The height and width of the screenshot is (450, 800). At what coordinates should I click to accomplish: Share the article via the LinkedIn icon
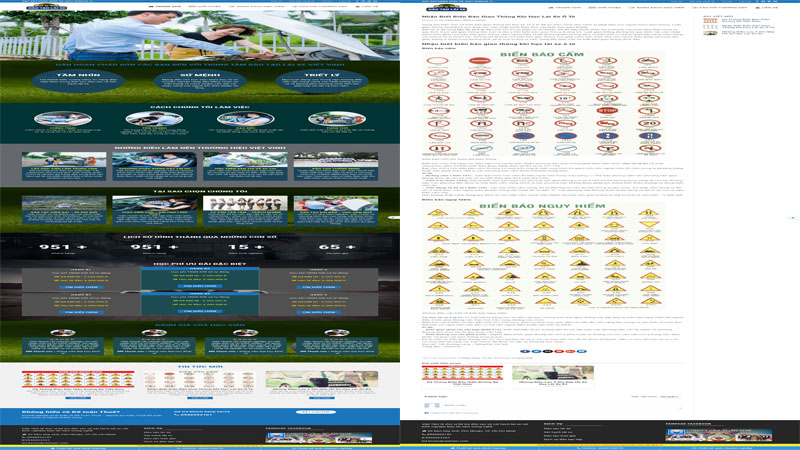pyautogui.click(x=581, y=352)
